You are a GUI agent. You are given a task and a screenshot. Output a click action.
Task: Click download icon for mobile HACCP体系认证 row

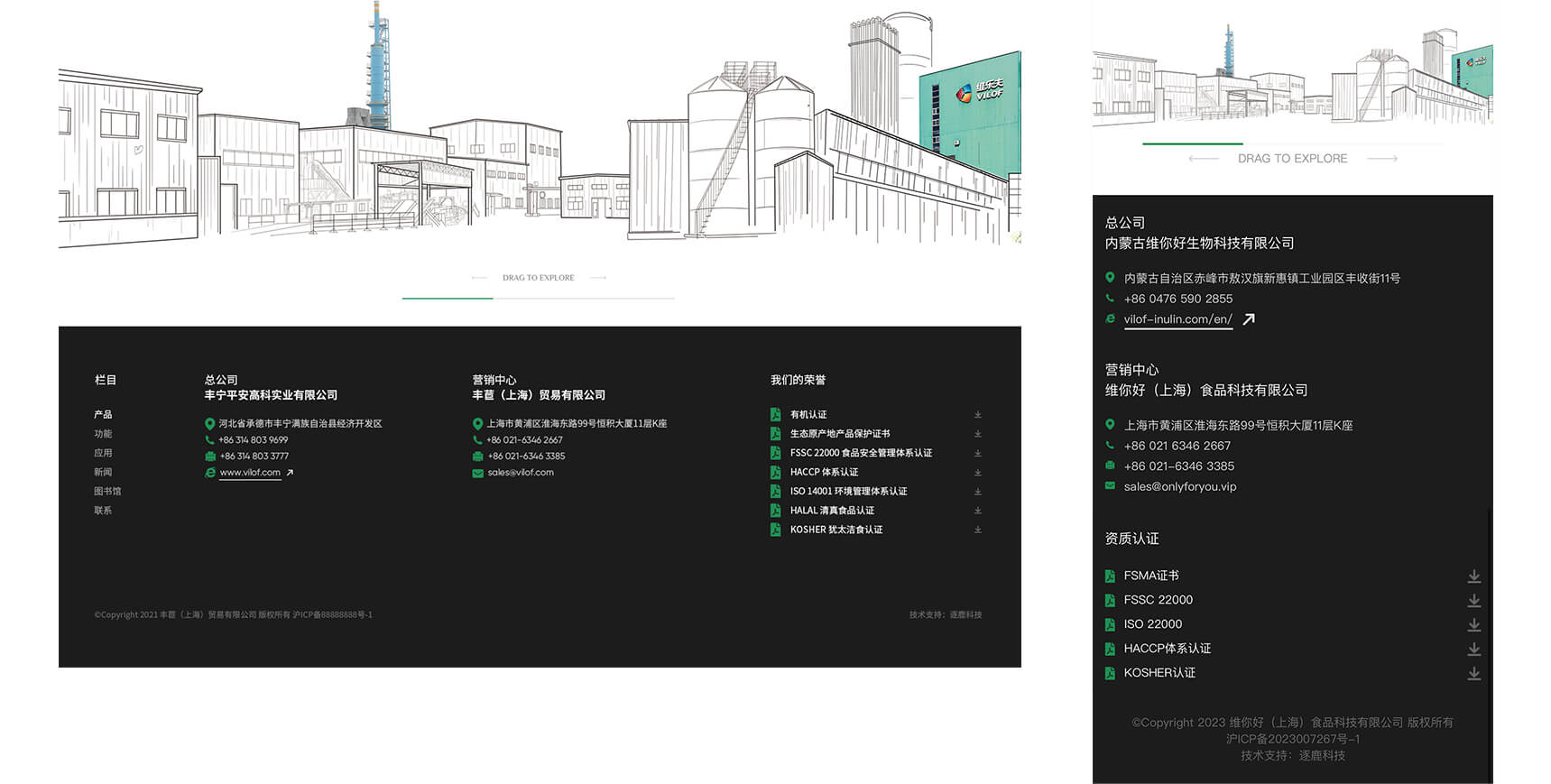[x=1473, y=649]
